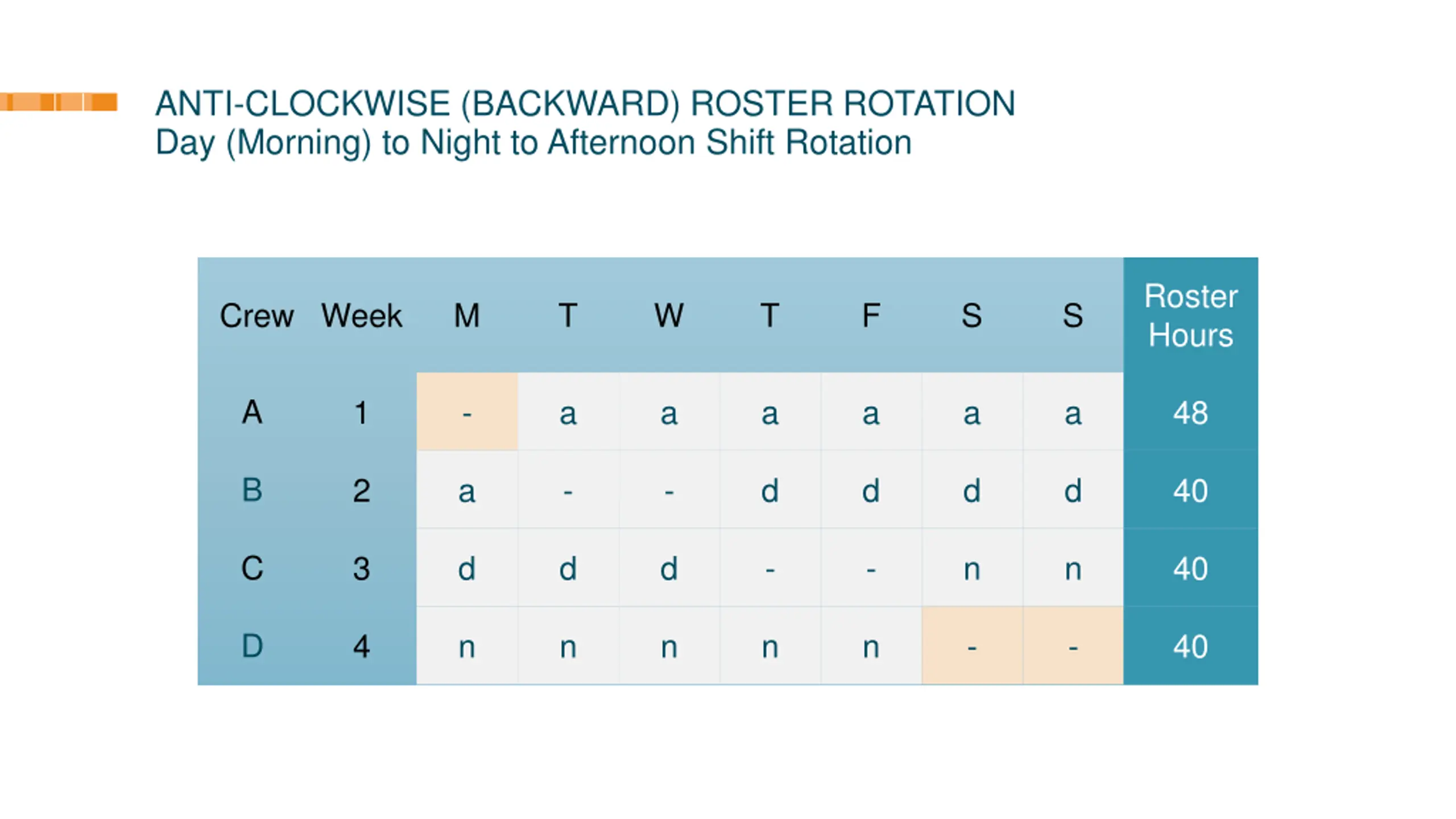This screenshot has width=1456, height=819.
Task: Select the highlighted Monday dash cell for Crew A
Action: pos(467,412)
